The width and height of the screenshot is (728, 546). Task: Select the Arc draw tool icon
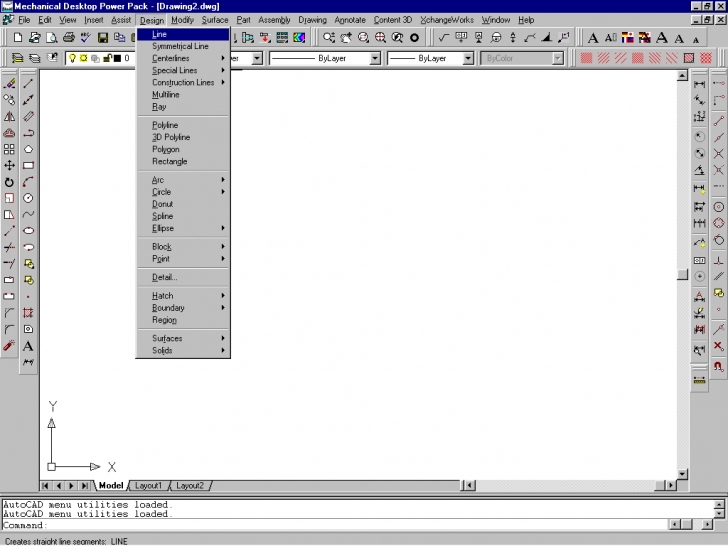[x=28, y=182]
